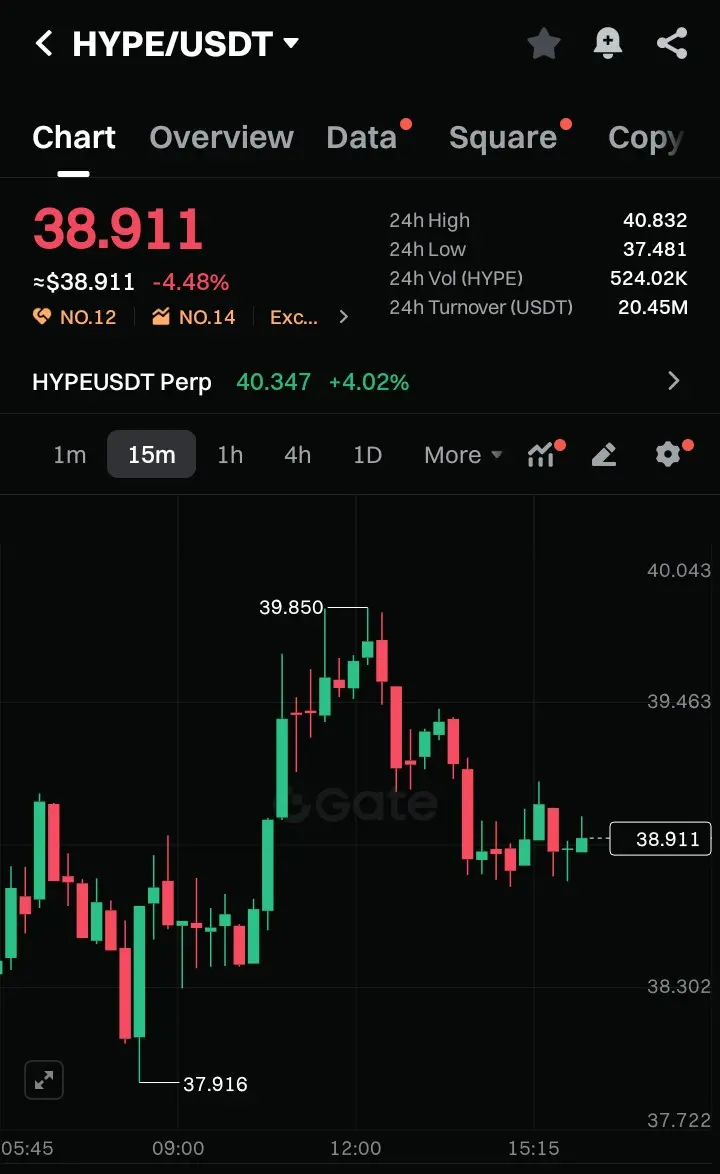Open the Copy tab
Image resolution: width=720 pixels, height=1174 pixels.
[x=646, y=138]
